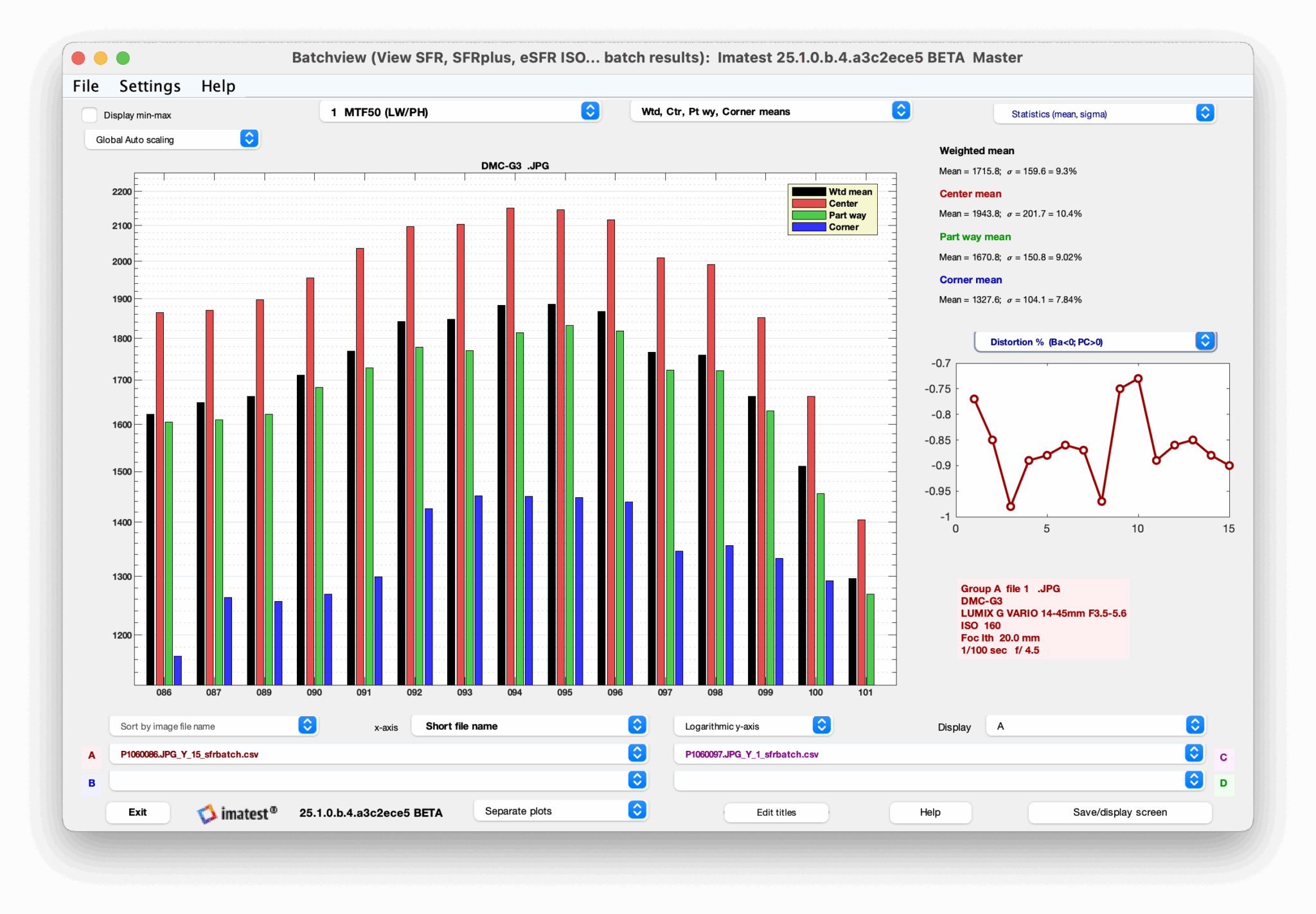Click the group A file label icon
This screenshot has height=914, width=1316.
point(92,755)
